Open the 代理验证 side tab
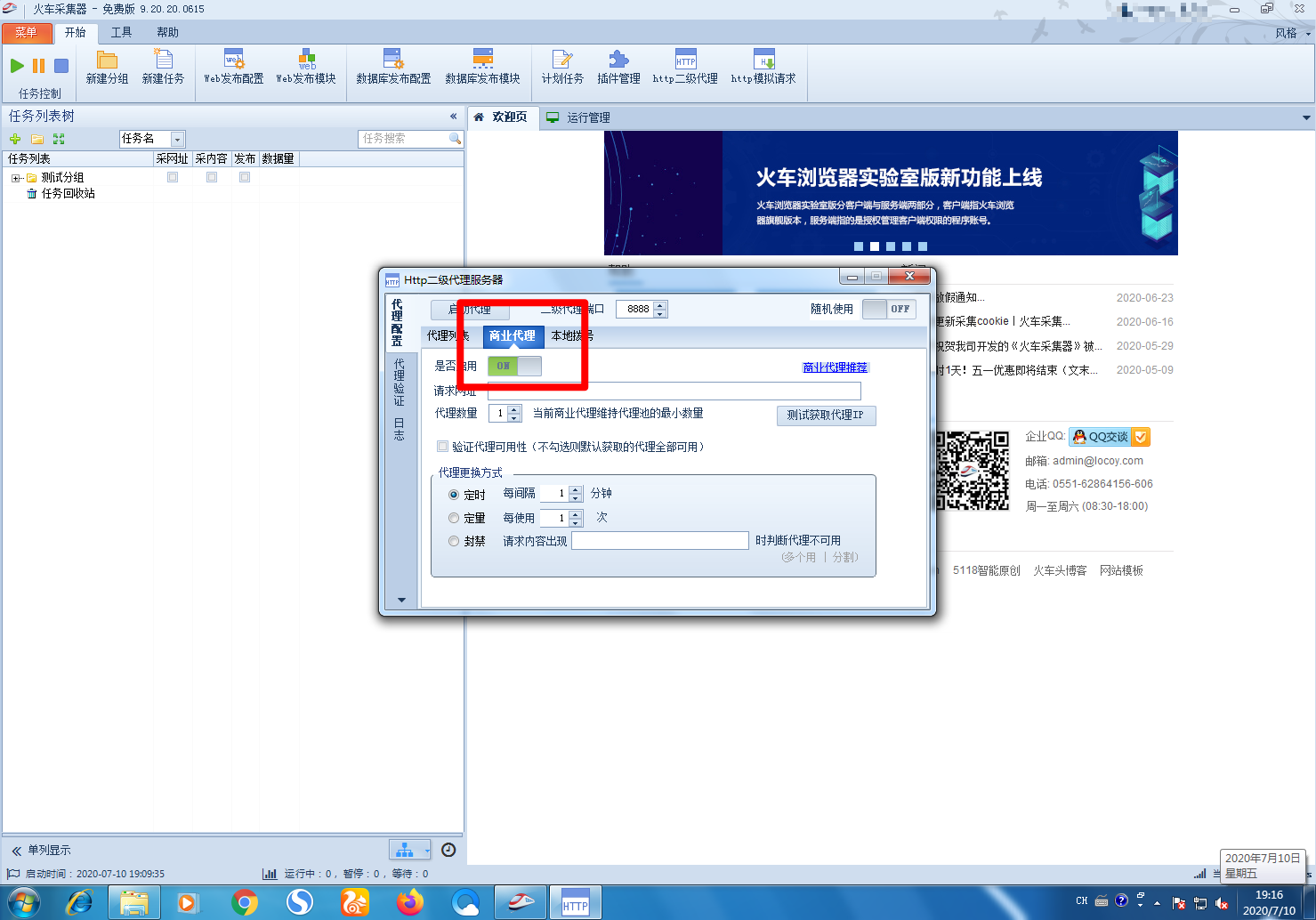The image size is (1316, 920). 399,382
